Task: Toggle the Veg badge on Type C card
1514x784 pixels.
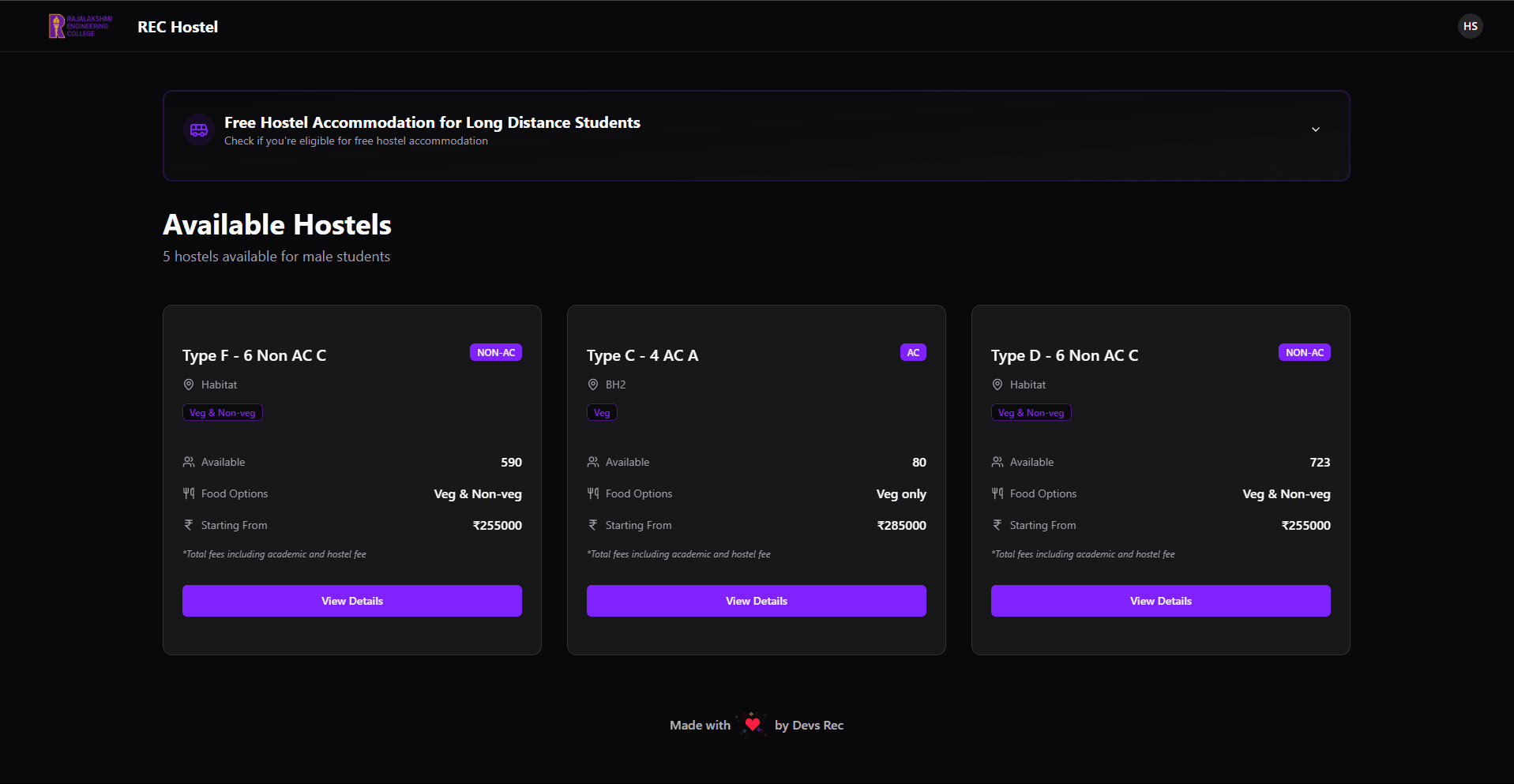Action: coord(602,412)
